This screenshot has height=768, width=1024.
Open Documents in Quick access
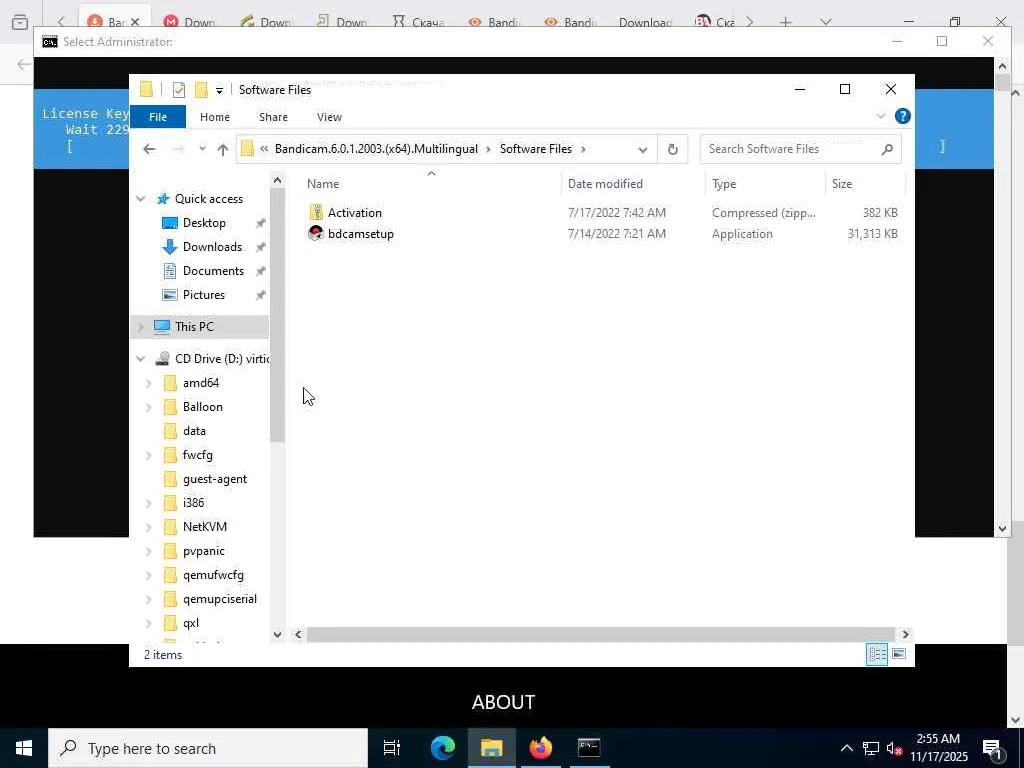click(x=213, y=271)
